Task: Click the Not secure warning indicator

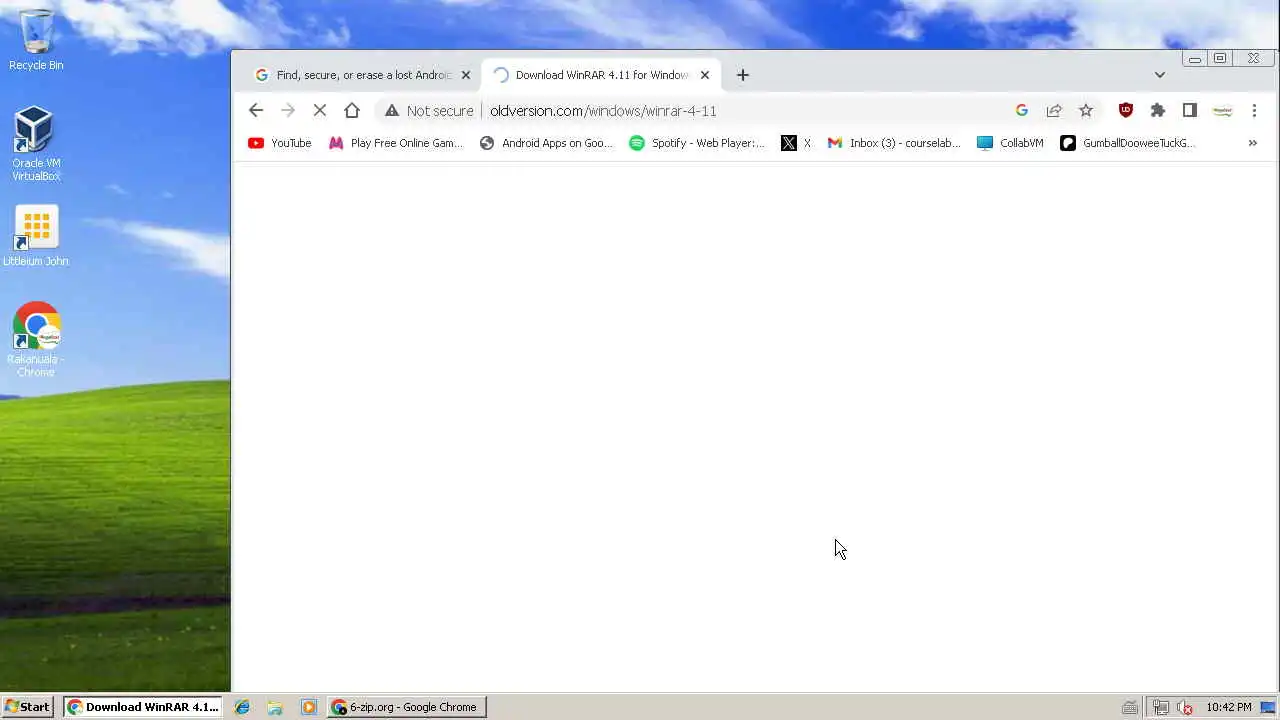Action: tap(429, 111)
